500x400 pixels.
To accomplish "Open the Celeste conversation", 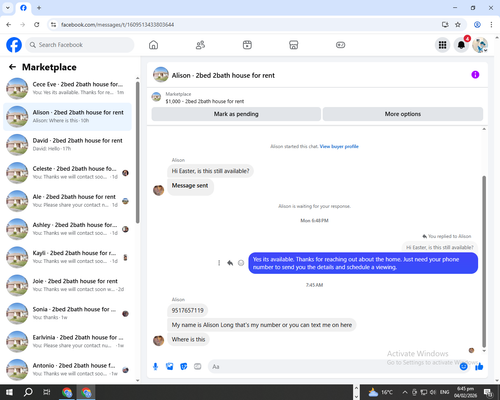I will click(67, 173).
